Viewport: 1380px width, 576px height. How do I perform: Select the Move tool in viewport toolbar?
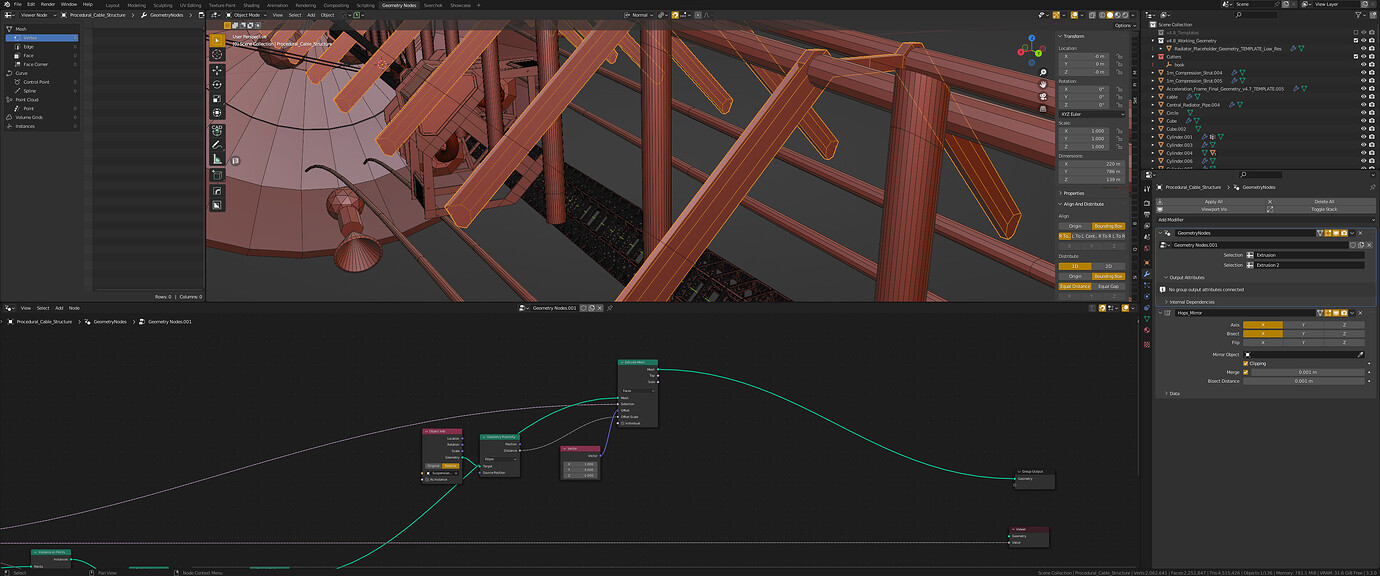[217, 70]
